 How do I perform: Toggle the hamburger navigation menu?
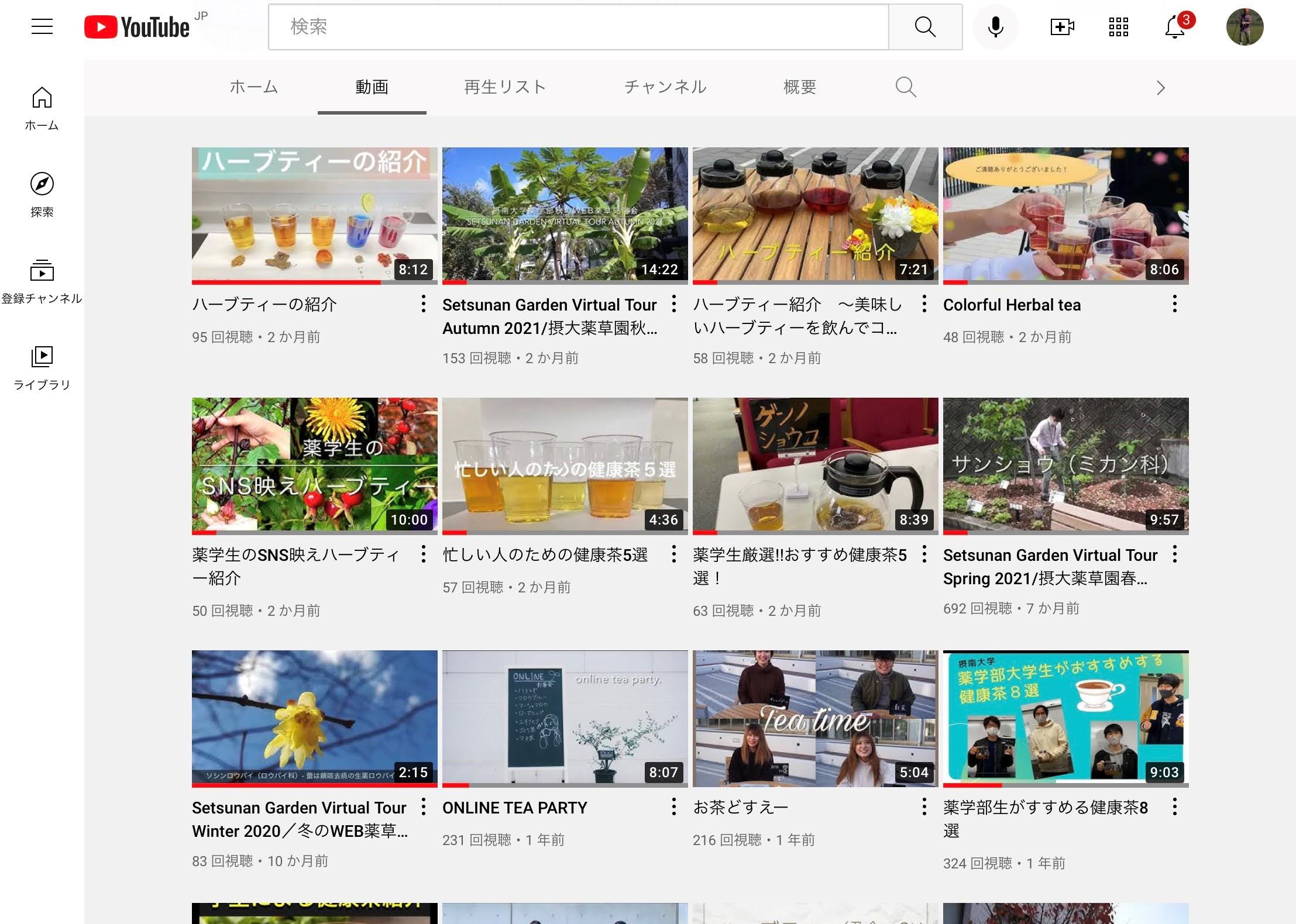[x=42, y=26]
